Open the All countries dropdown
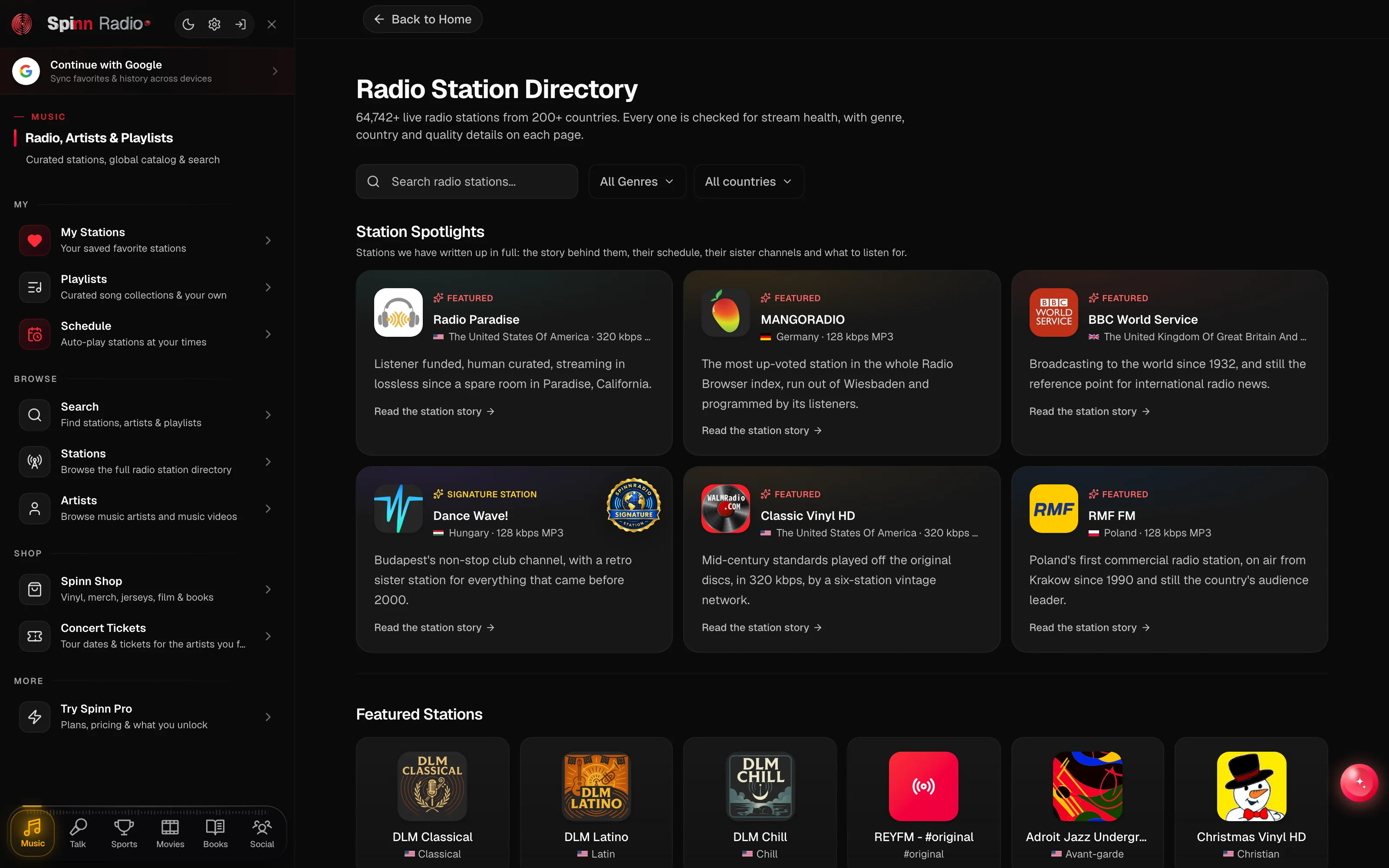The image size is (1389, 868). click(748, 181)
